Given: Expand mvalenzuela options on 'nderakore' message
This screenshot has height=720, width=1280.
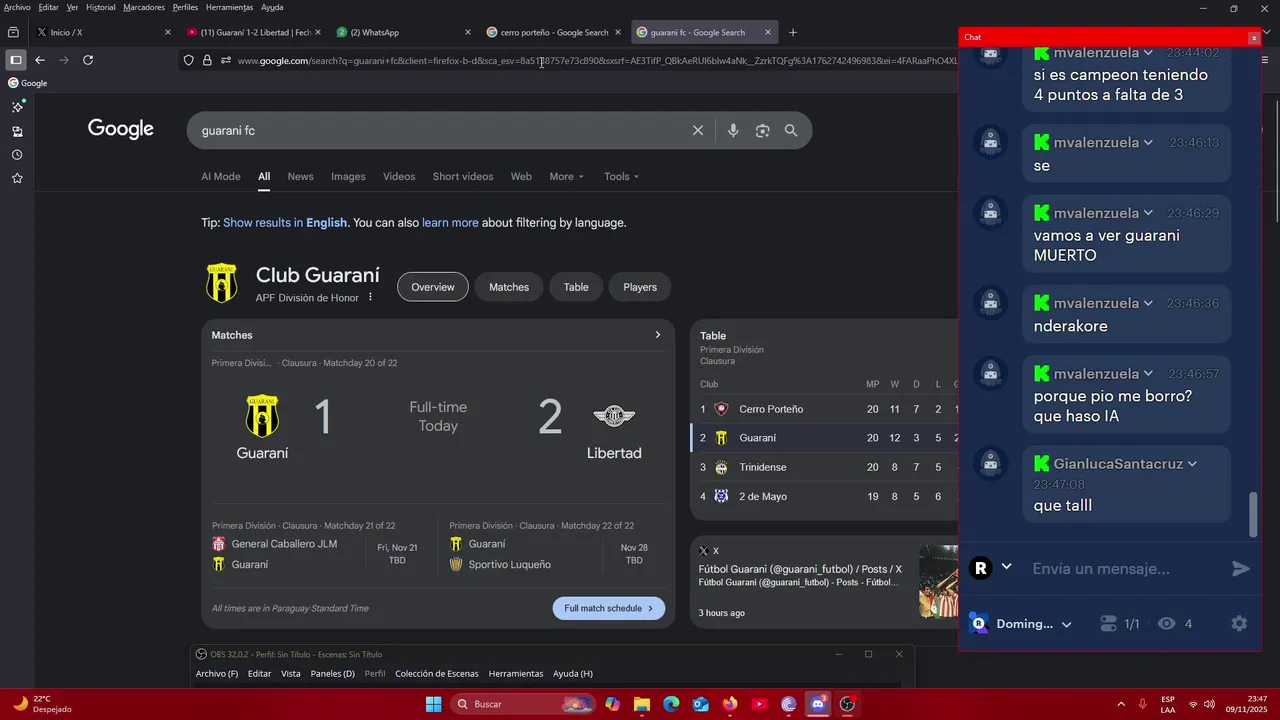Looking at the screenshot, I should pyautogui.click(x=1148, y=303).
